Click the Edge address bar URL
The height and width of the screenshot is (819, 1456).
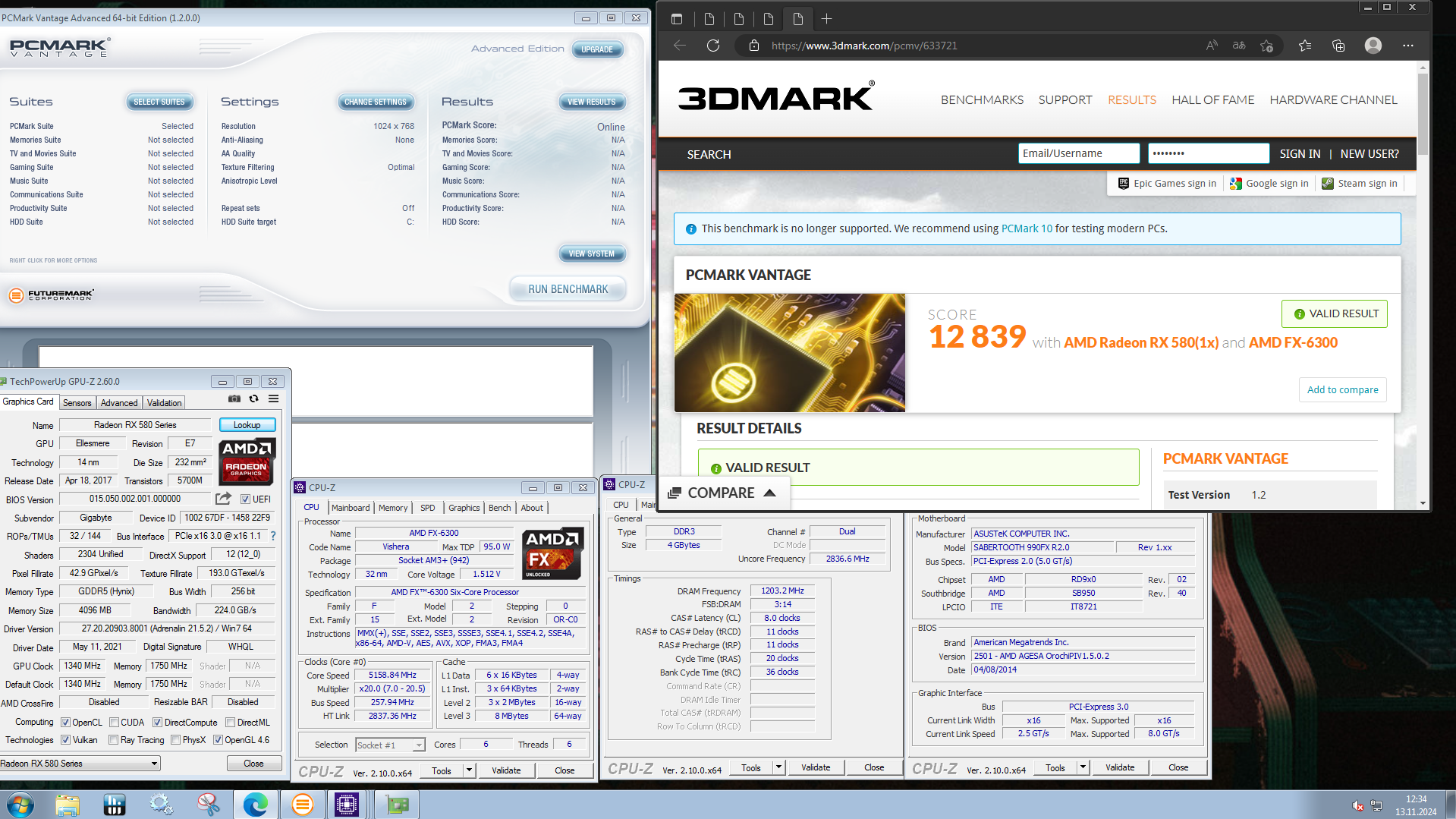(x=864, y=46)
